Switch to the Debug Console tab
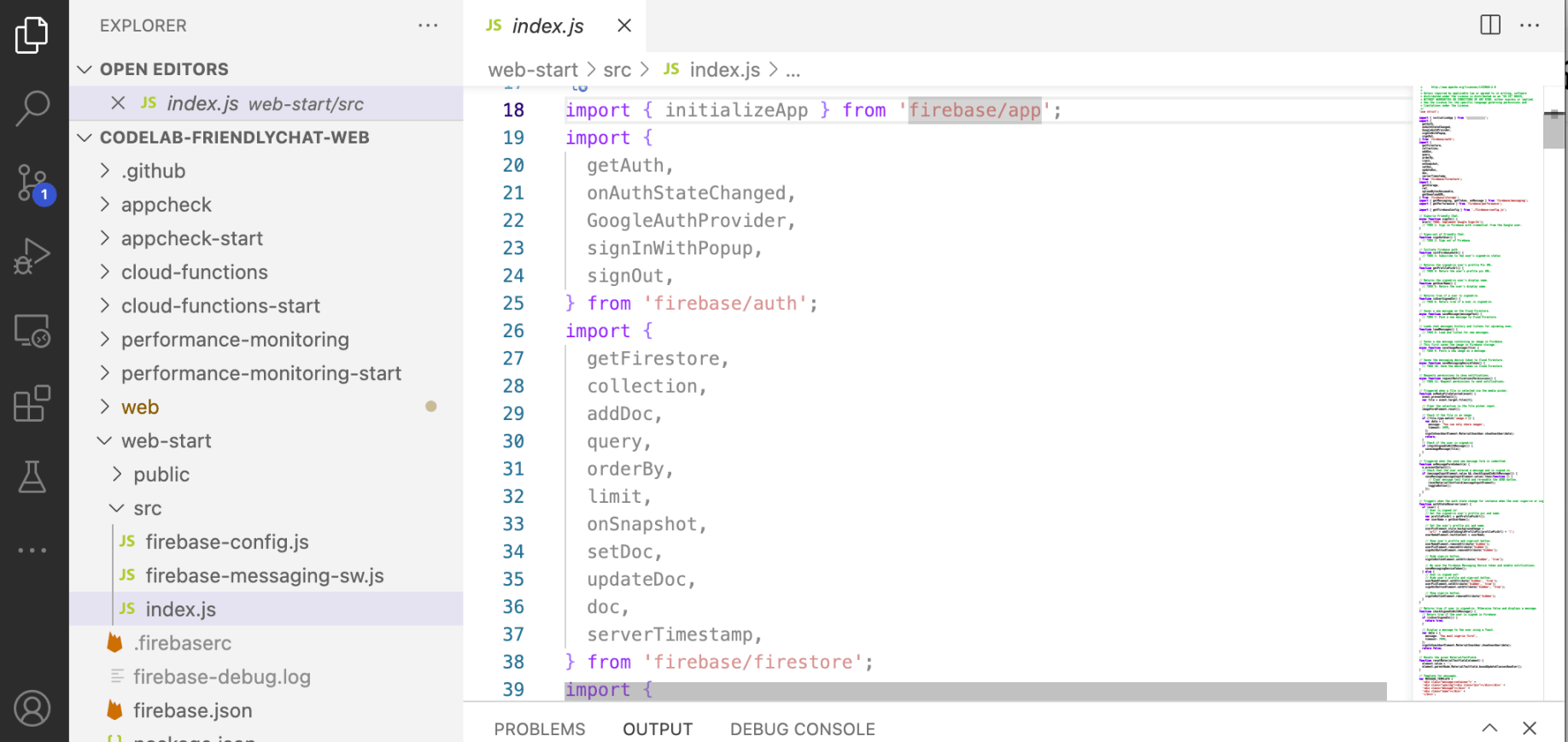The width and height of the screenshot is (1568, 742). pyautogui.click(x=802, y=729)
